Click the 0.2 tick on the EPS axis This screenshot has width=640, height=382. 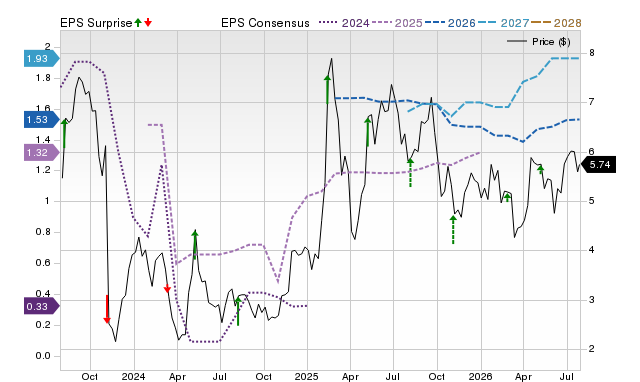[43, 325]
